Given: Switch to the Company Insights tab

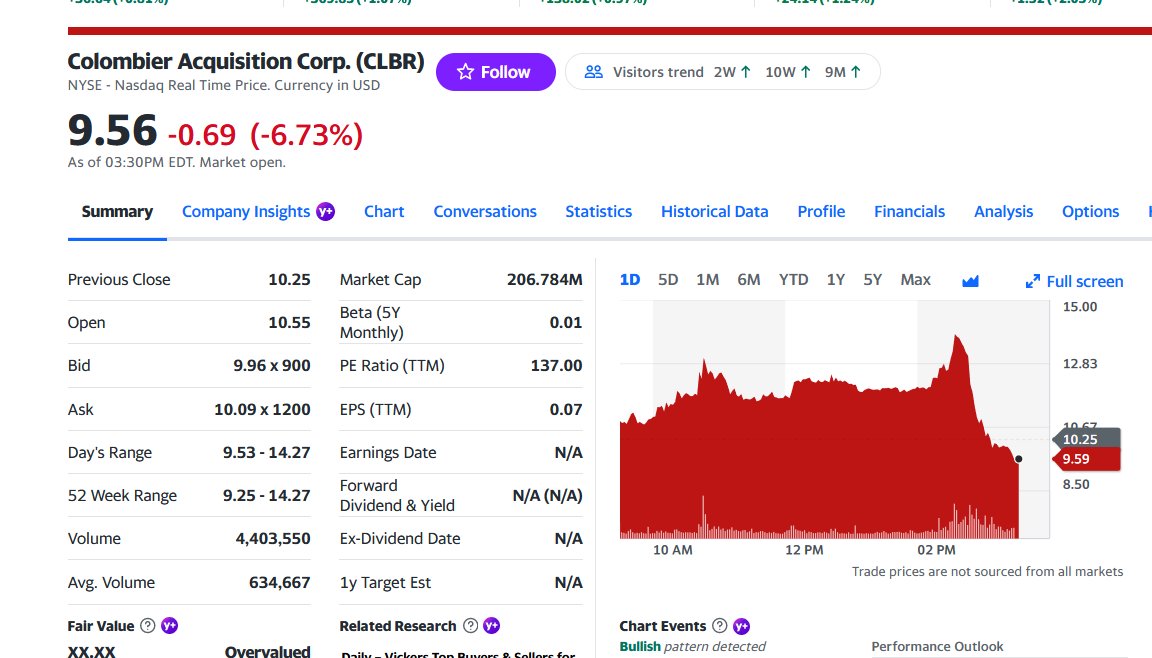Looking at the screenshot, I should [x=259, y=212].
